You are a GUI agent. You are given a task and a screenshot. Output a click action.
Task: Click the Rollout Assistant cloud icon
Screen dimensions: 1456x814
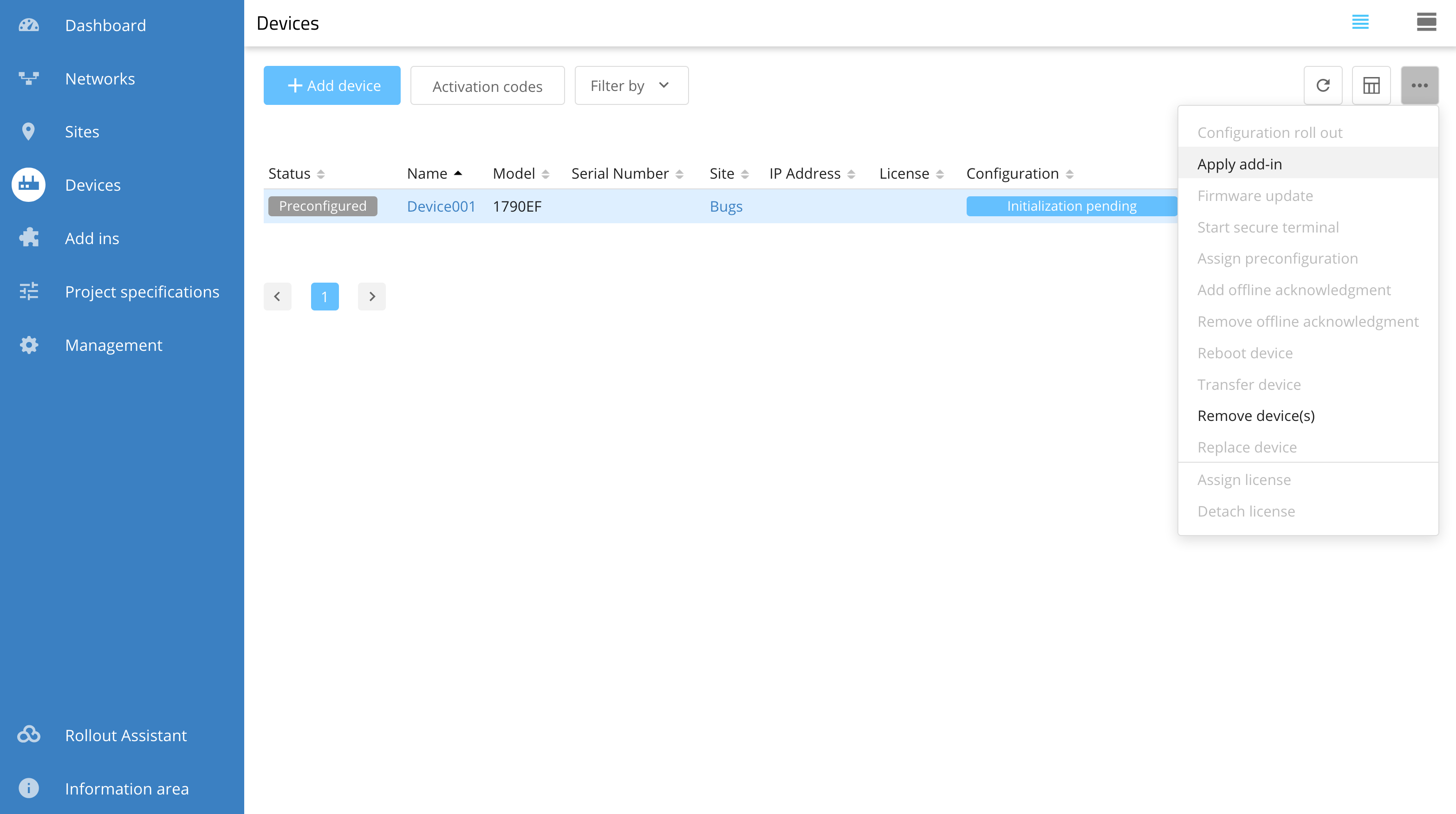click(28, 734)
